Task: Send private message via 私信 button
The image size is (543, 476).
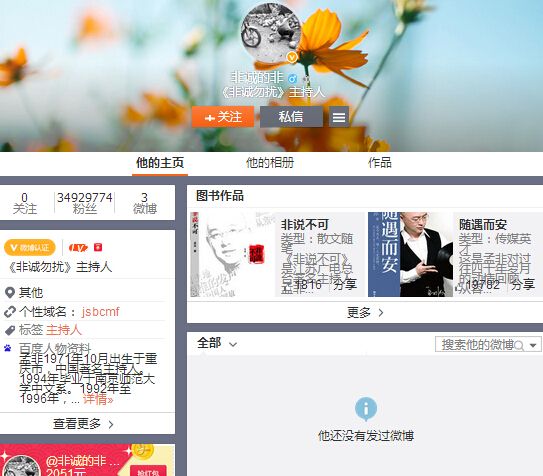Action: click(291, 117)
